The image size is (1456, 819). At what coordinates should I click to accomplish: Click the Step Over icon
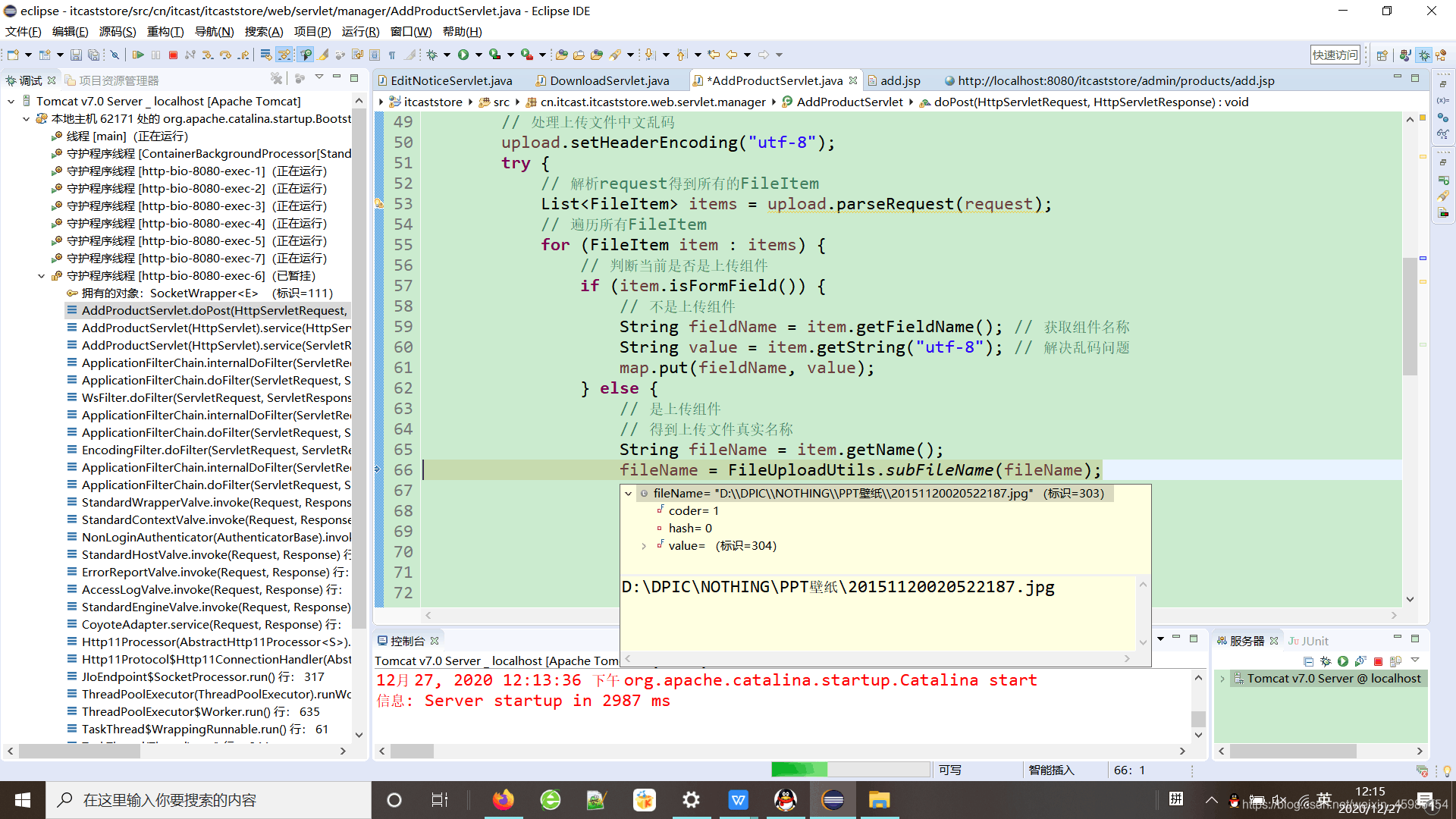pyautogui.click(x=225, y=55)
